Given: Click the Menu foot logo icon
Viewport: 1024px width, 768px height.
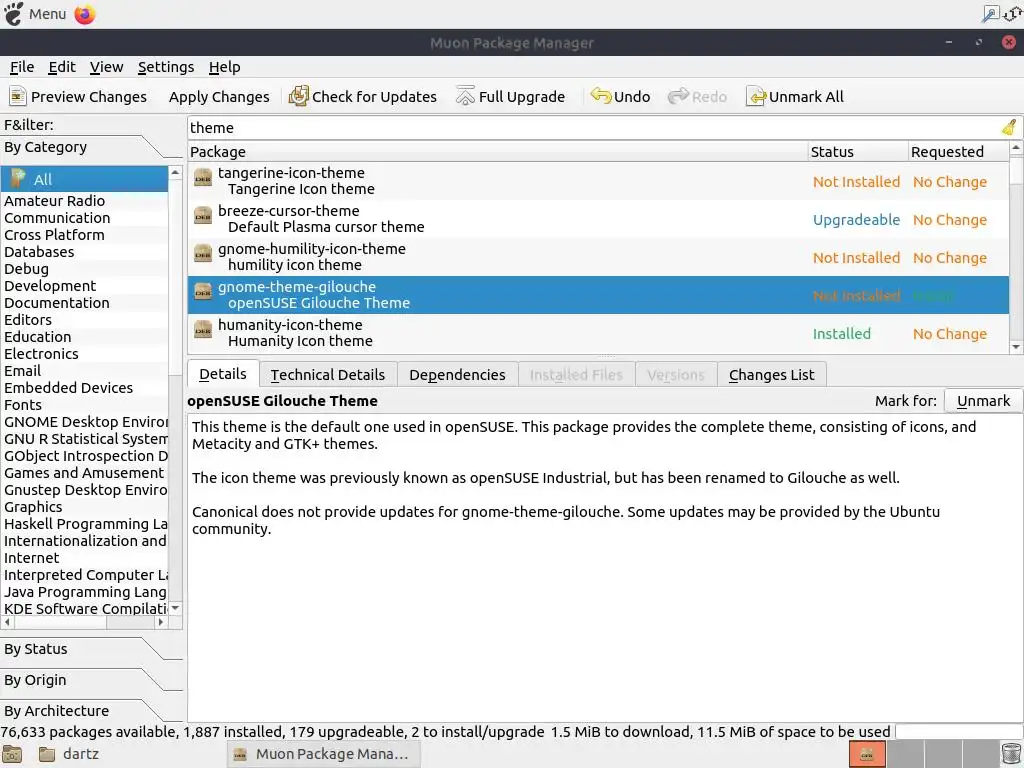Looking at the screenshot, I should (x=13, y=14).
